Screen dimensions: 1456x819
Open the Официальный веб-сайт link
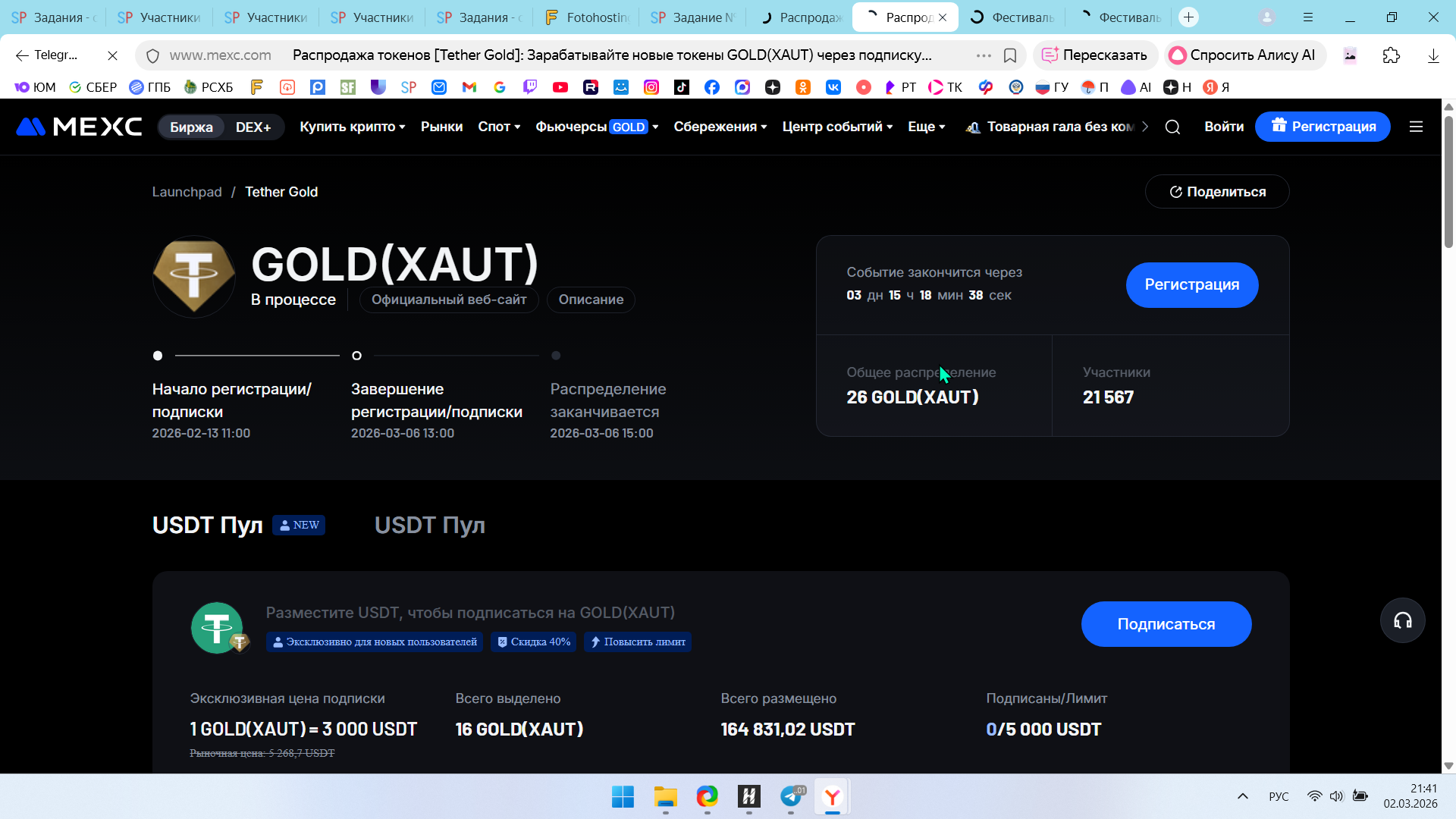(449, 300)
